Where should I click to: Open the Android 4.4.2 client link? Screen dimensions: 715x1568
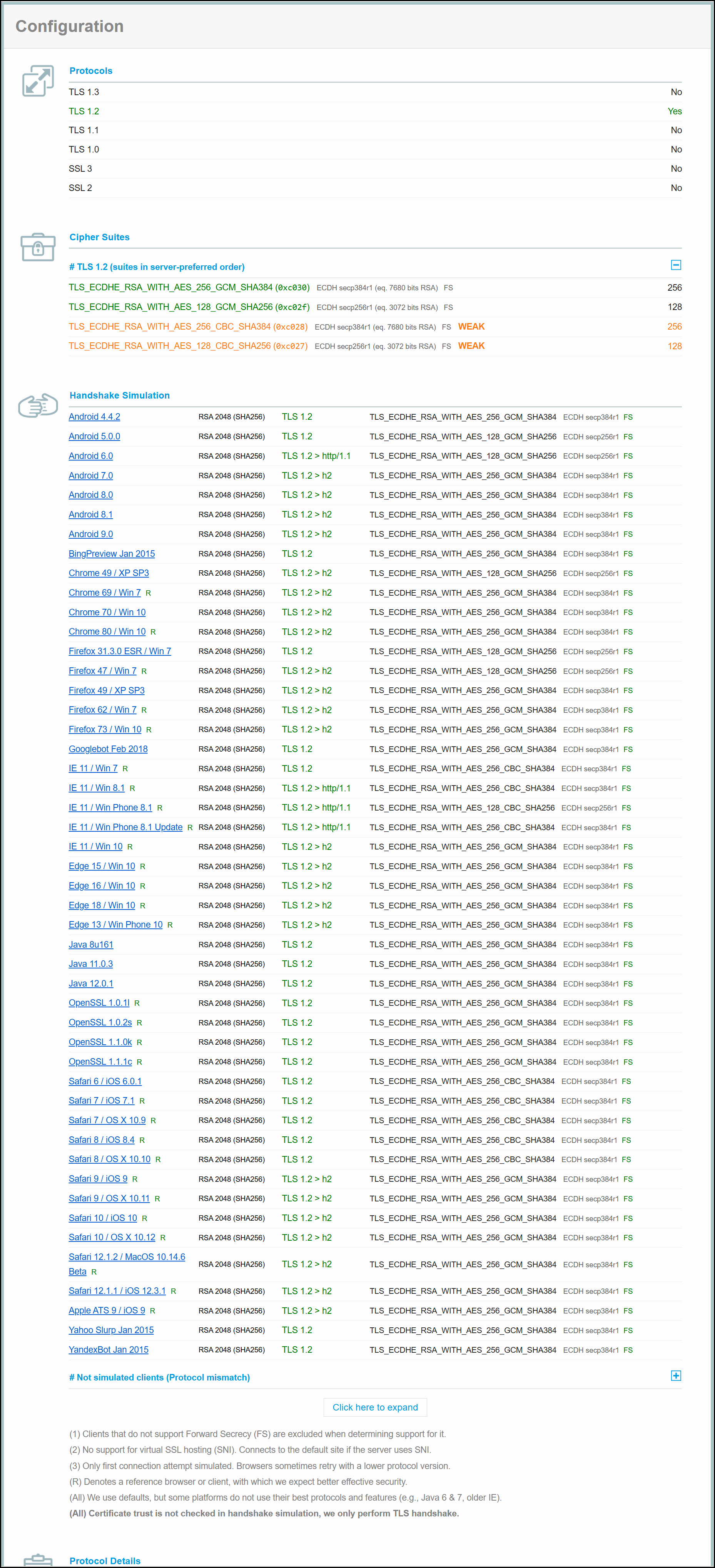pyautogui.click(x=94, y=417)
